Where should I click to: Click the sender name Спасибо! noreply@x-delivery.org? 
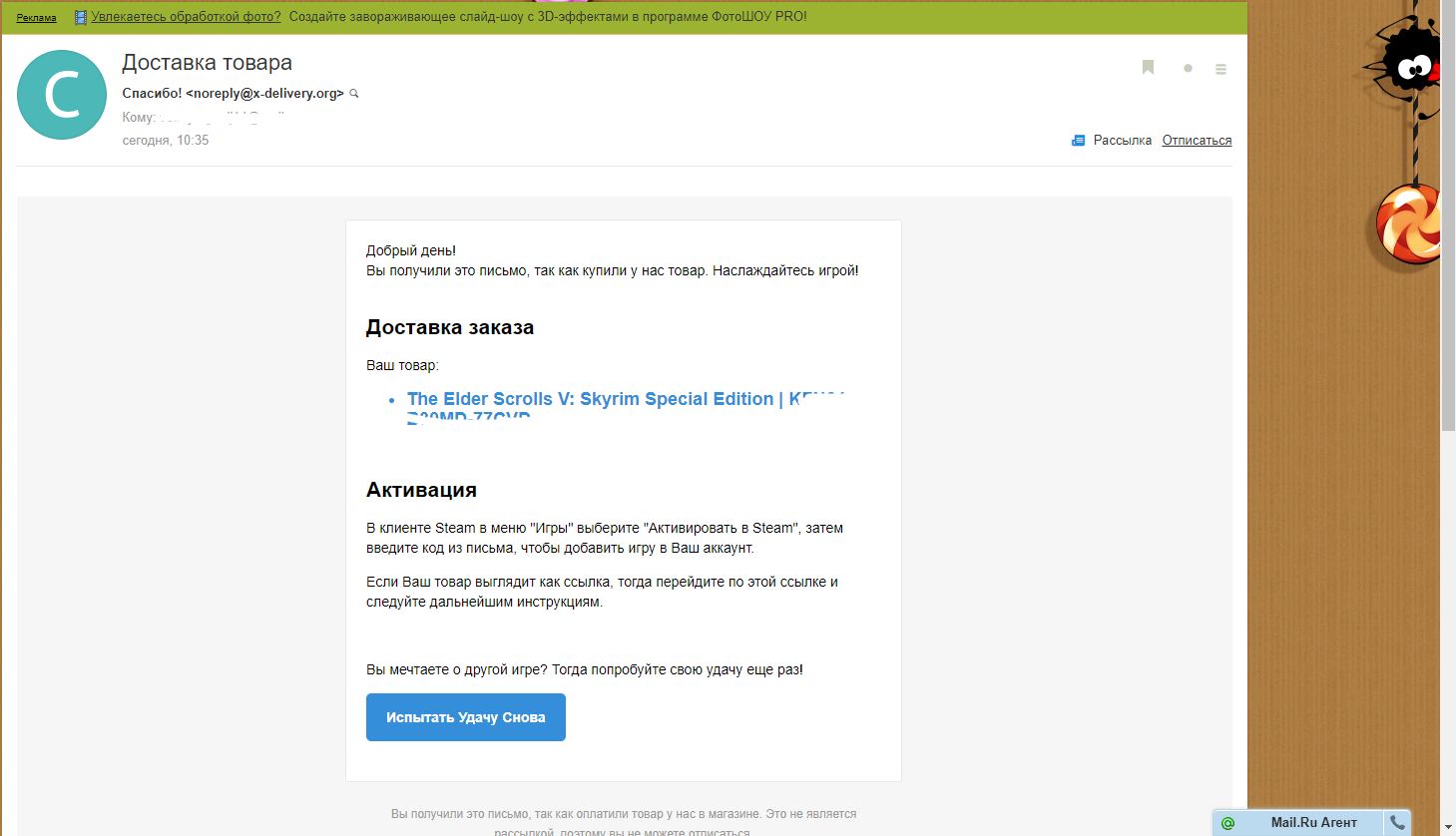(x=233, y=94)
